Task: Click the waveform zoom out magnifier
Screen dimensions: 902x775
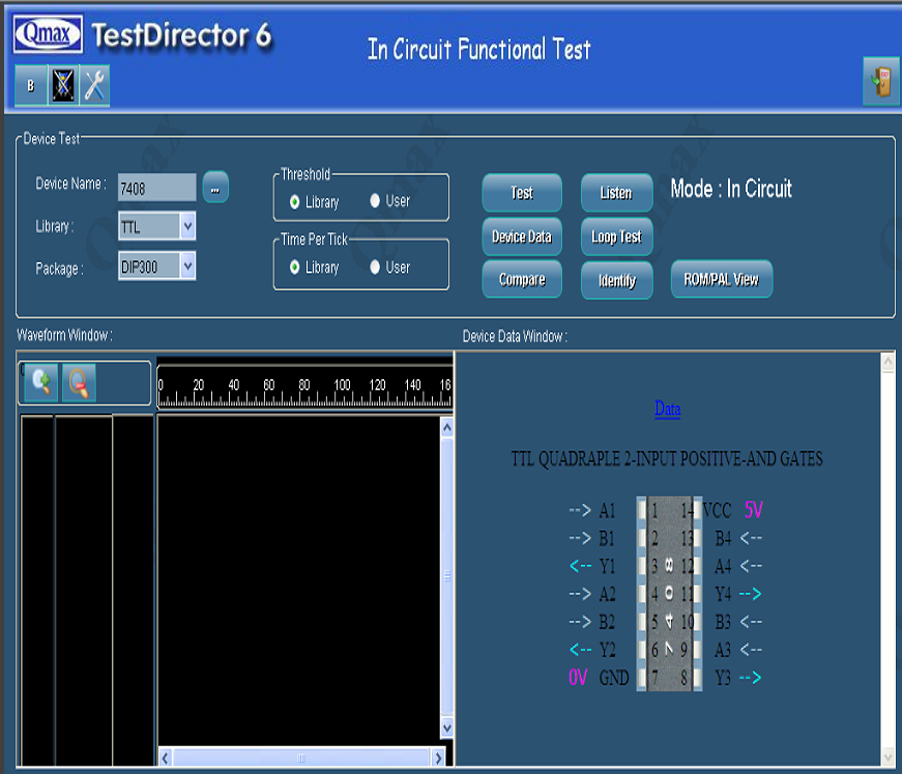Action: click(78, 382)
